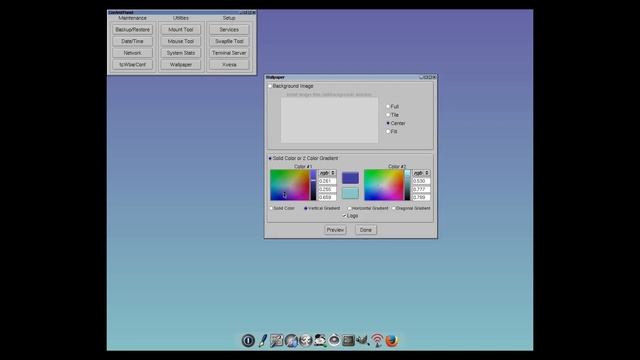Screen dimensions: 640x360
Task: Click the Color #2 red value field 0.530
Action: pos(421,181)
